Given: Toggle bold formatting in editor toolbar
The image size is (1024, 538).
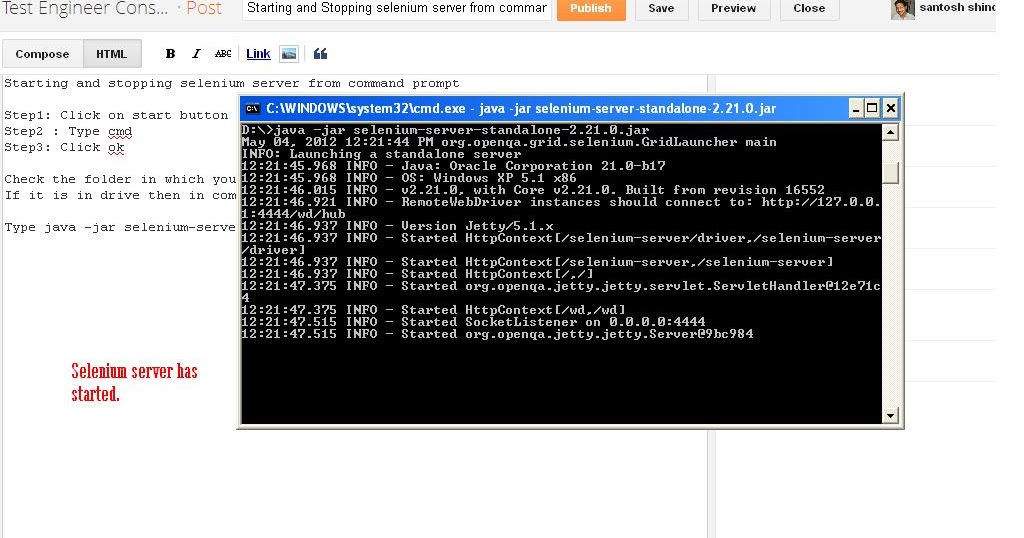Looking at the screenshot, I should (x=170, y=54).
